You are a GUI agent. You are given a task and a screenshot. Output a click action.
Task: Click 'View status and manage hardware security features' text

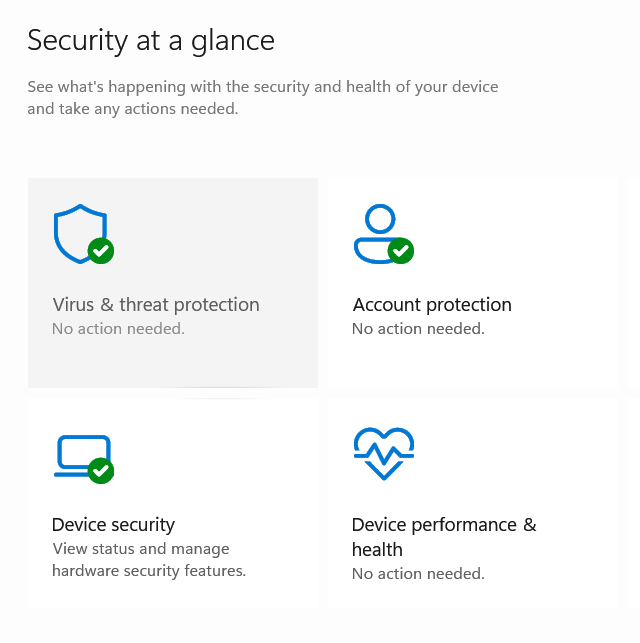[x=148, y=560]
